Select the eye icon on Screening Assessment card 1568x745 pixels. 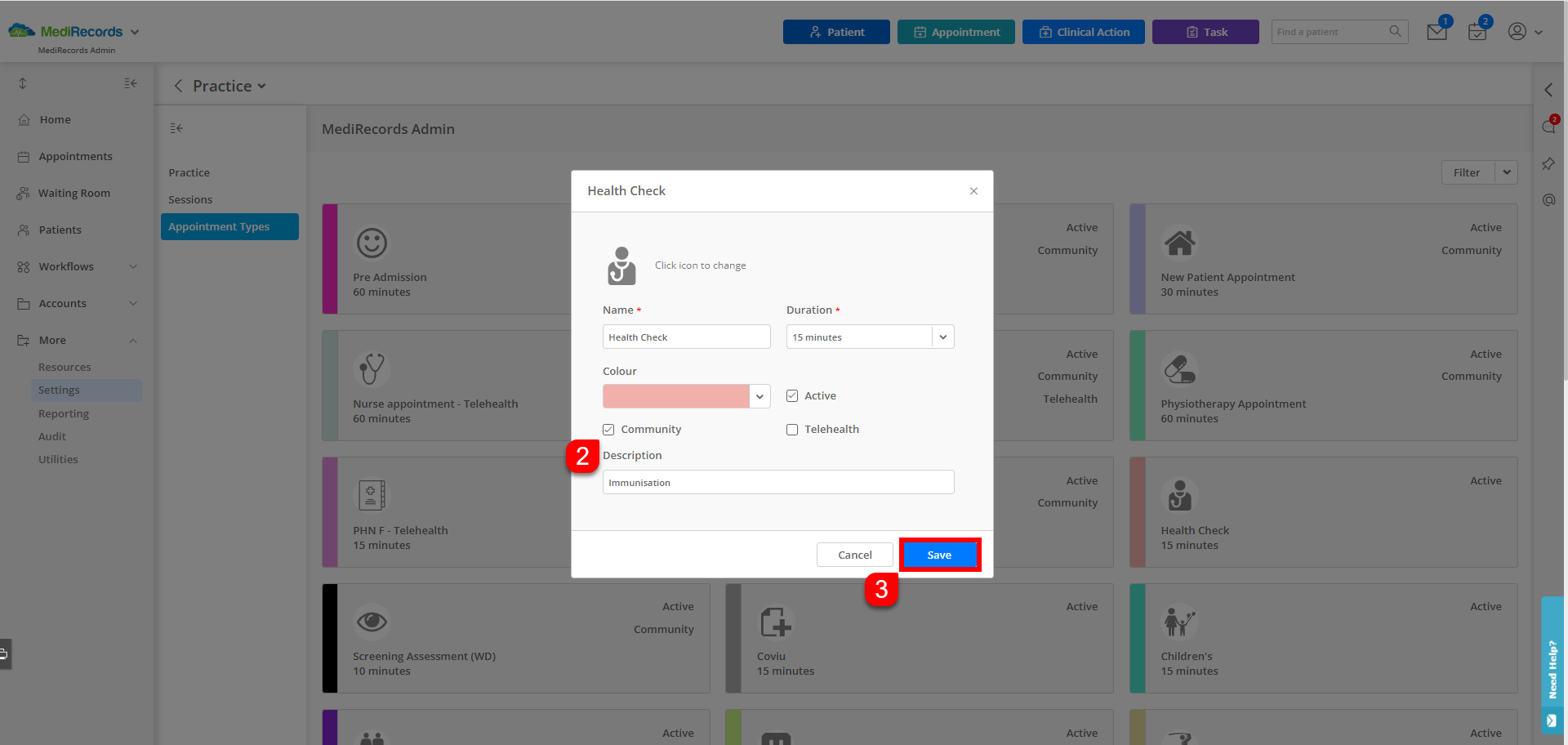point(372,622)
